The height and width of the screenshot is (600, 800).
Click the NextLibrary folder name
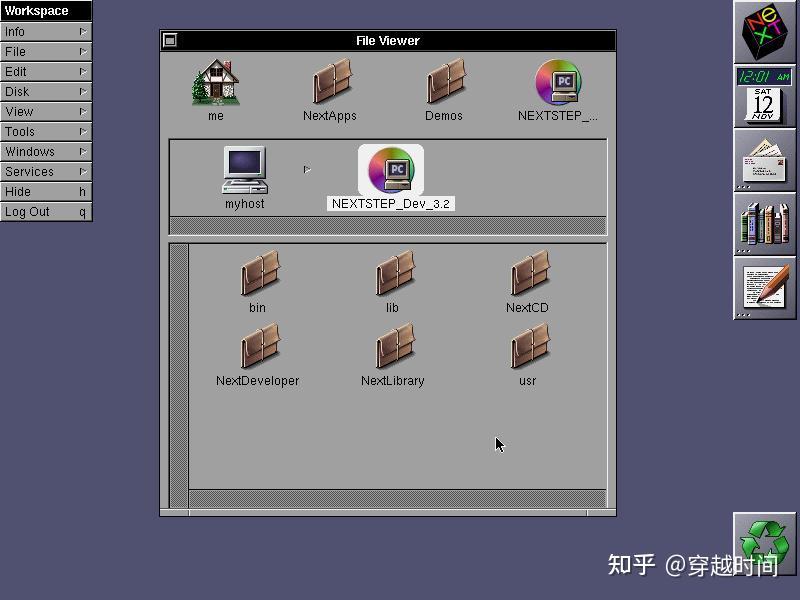pos(393,381)
